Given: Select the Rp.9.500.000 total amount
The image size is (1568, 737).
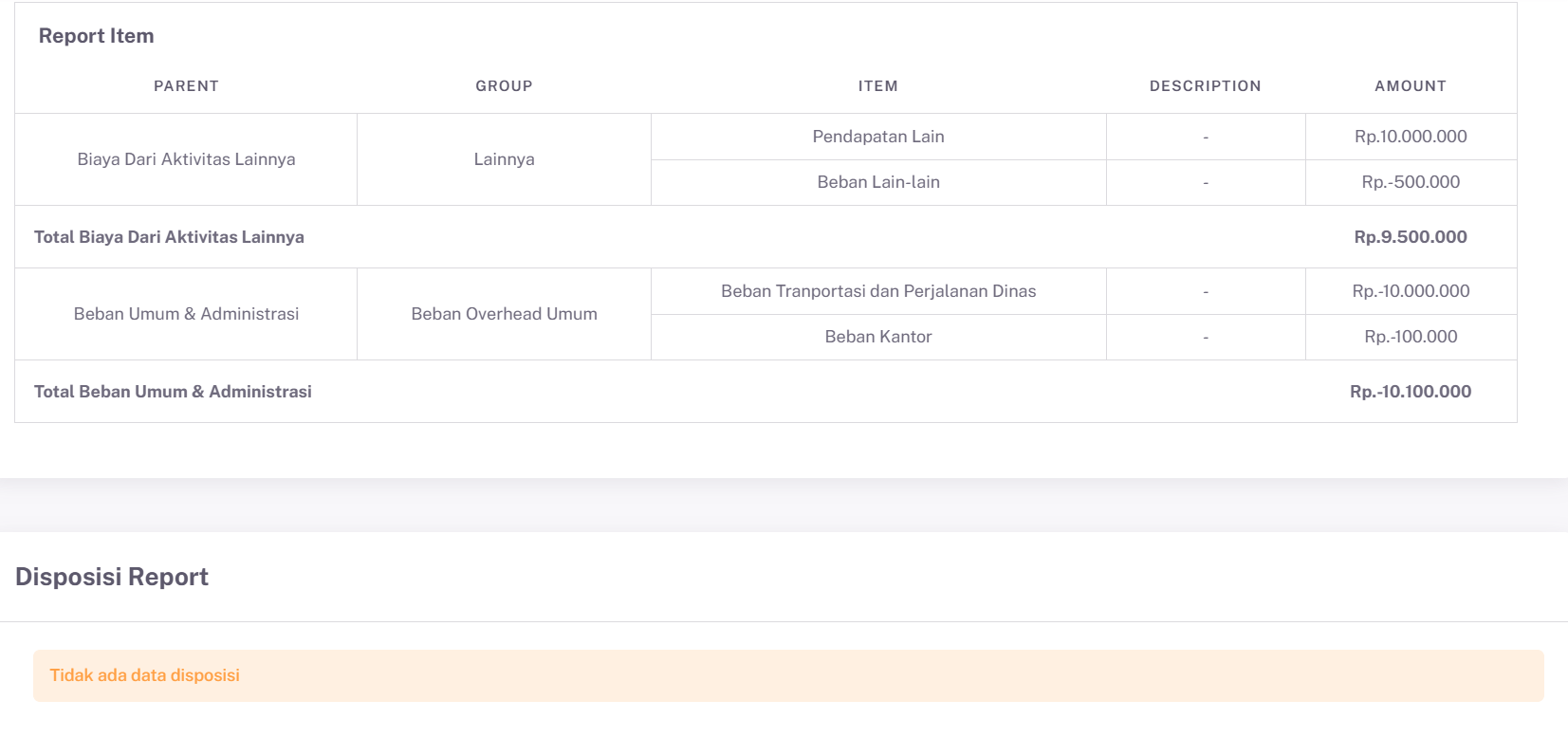Looking at the screenshot, I should point(1411,237).
